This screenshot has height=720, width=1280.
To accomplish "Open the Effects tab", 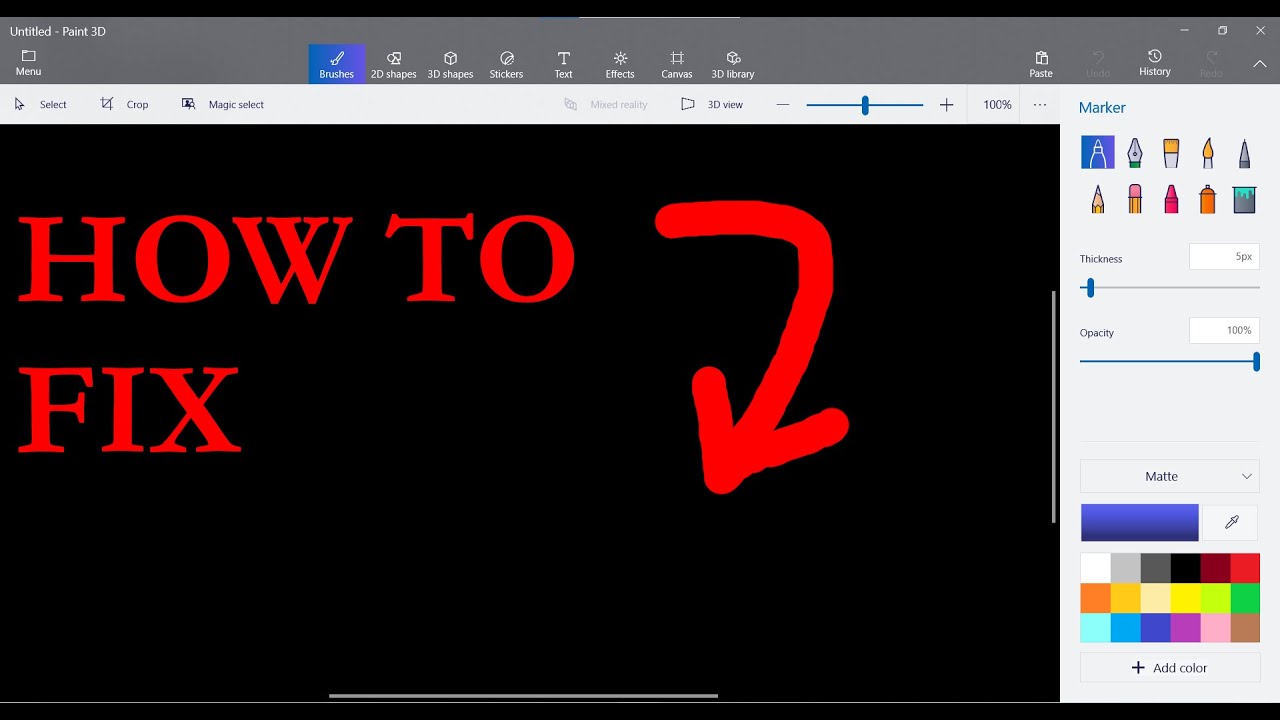I will point(620,63).
